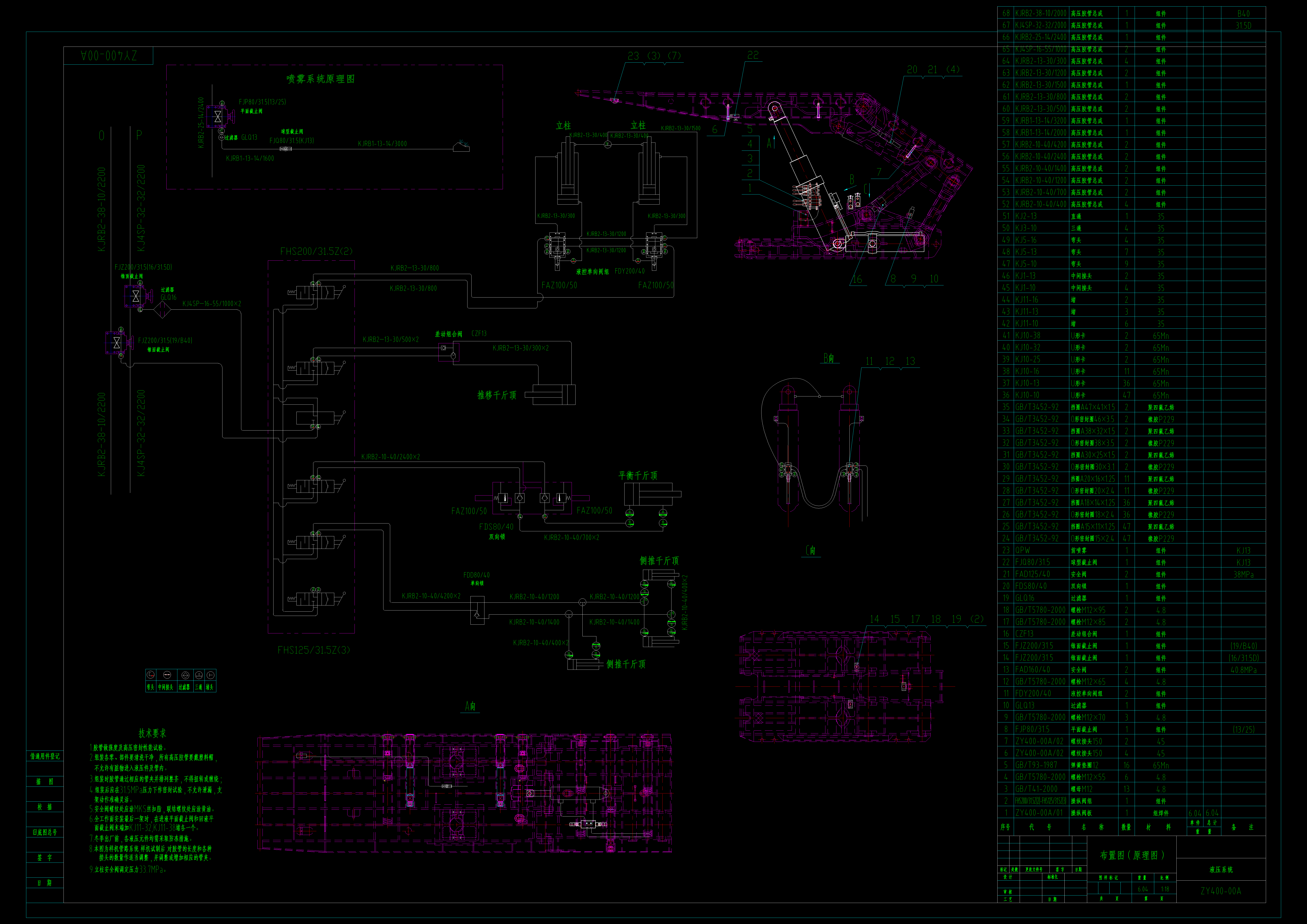Click part code QPW in the parts table
1307x924 pixels.
pos(1023,550)
